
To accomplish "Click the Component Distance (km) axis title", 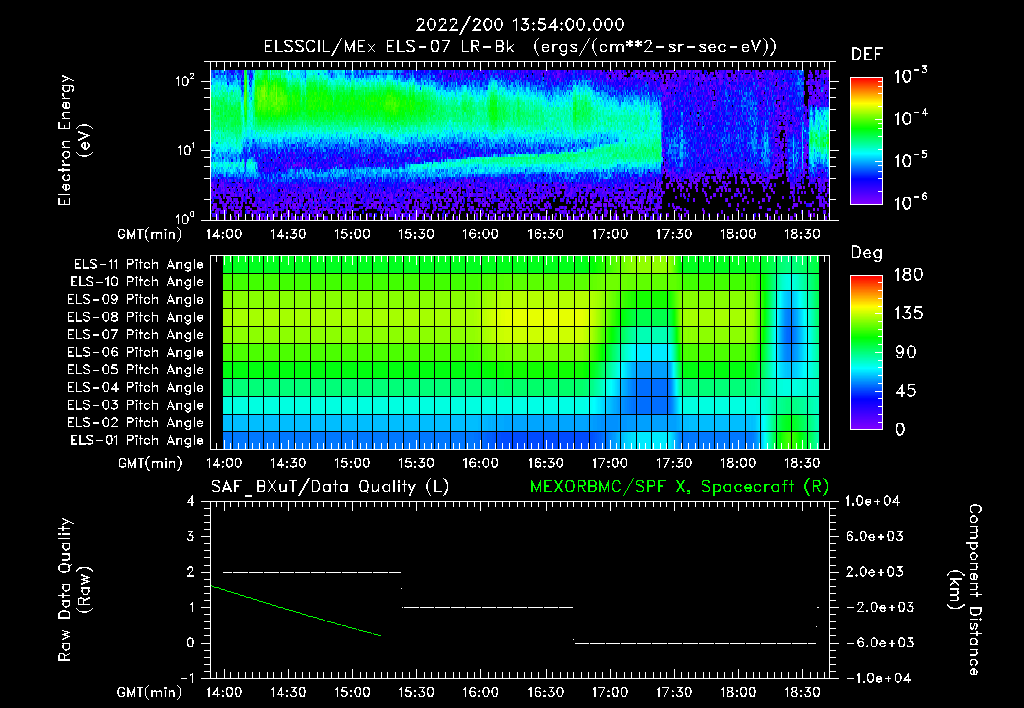I will [965, 590].
